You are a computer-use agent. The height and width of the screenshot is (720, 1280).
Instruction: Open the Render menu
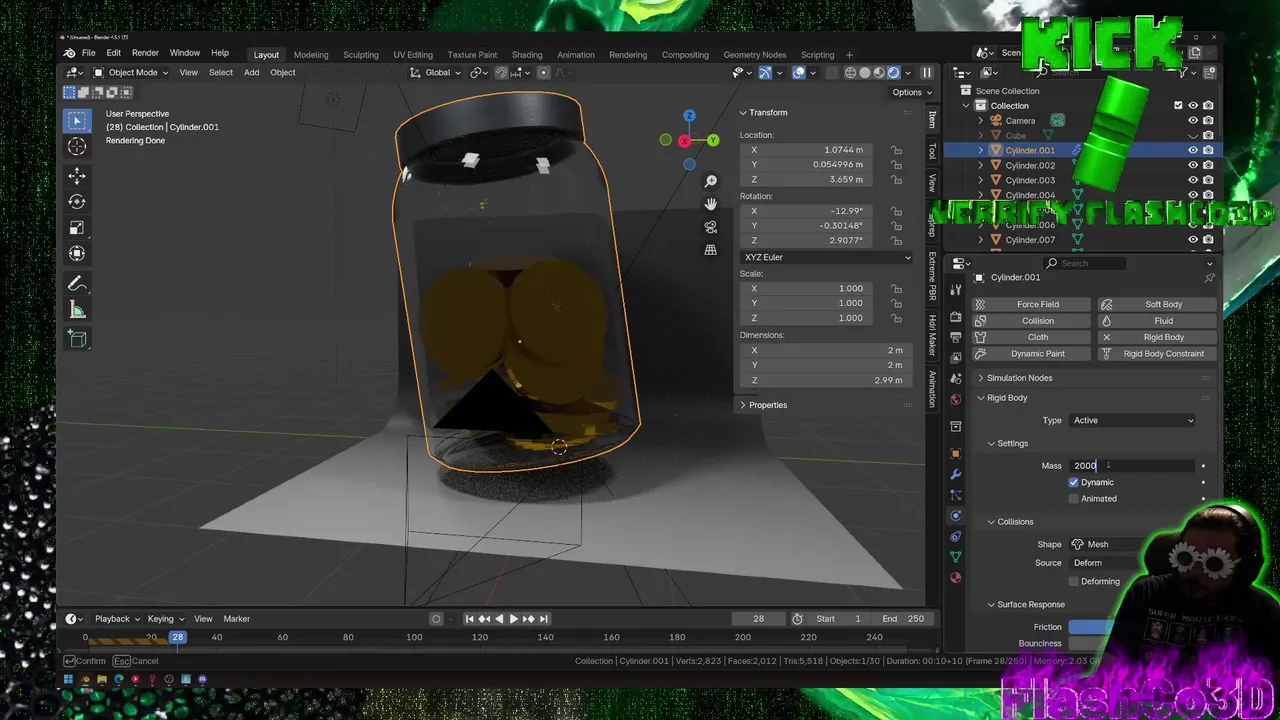145,53
